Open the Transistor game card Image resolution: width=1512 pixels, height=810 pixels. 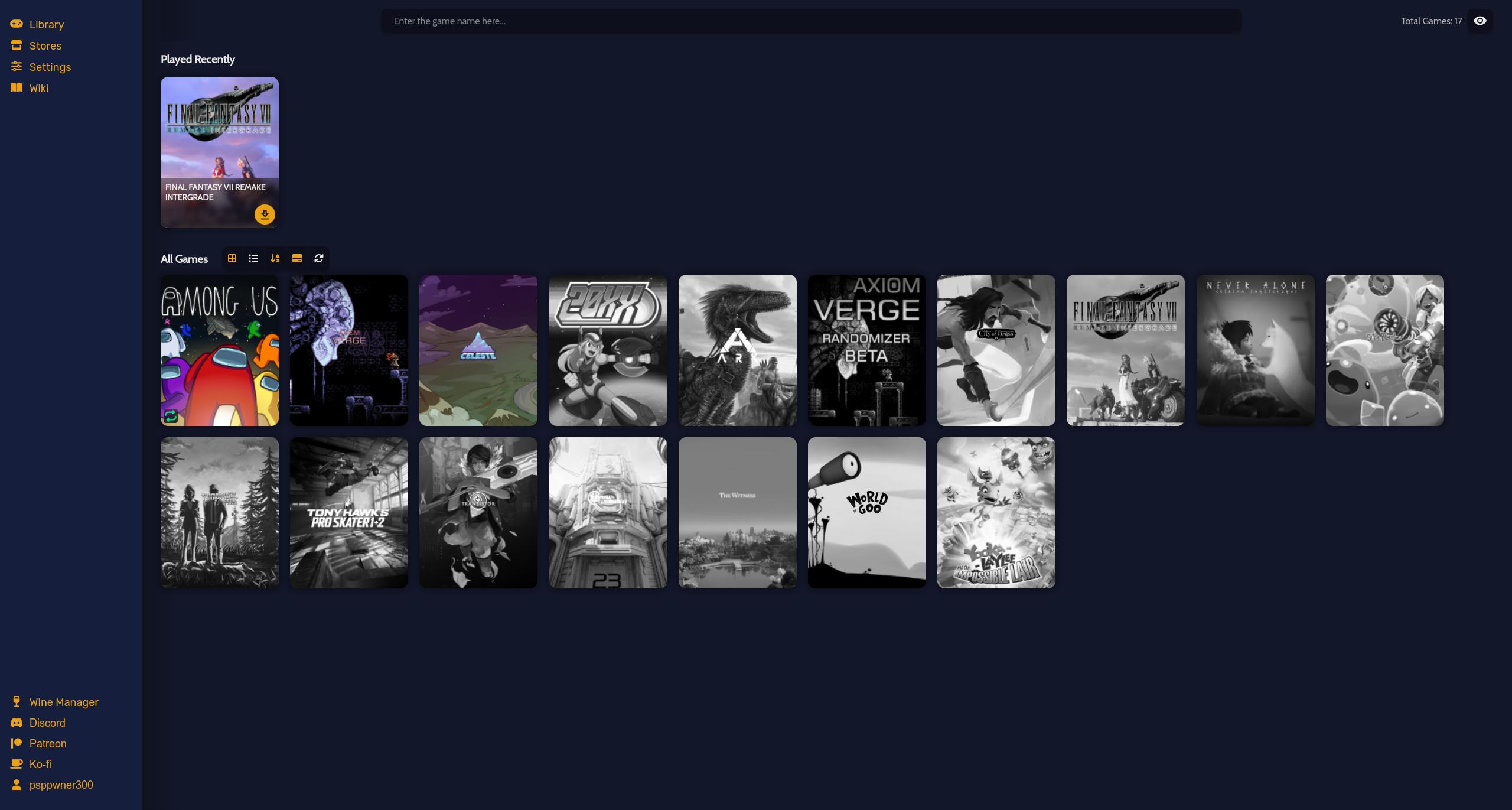point(478,513)
